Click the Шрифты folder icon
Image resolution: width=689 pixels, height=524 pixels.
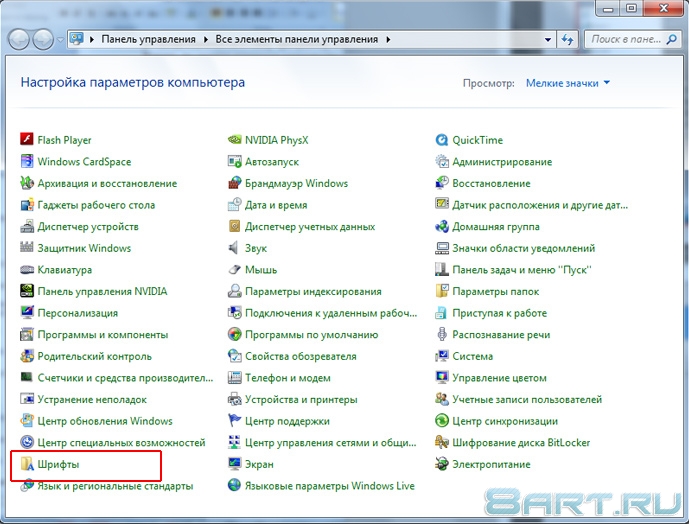[x=27, y=464]
